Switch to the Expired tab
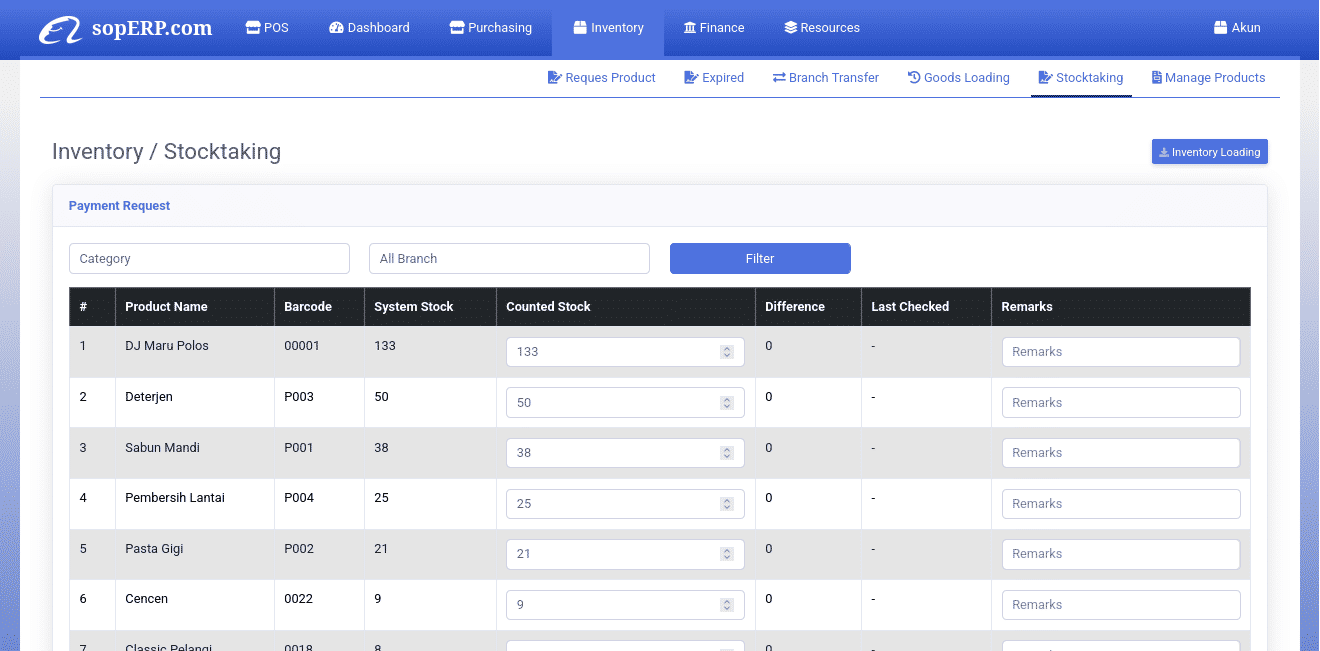1320x651 pixels. pos(714,78)
